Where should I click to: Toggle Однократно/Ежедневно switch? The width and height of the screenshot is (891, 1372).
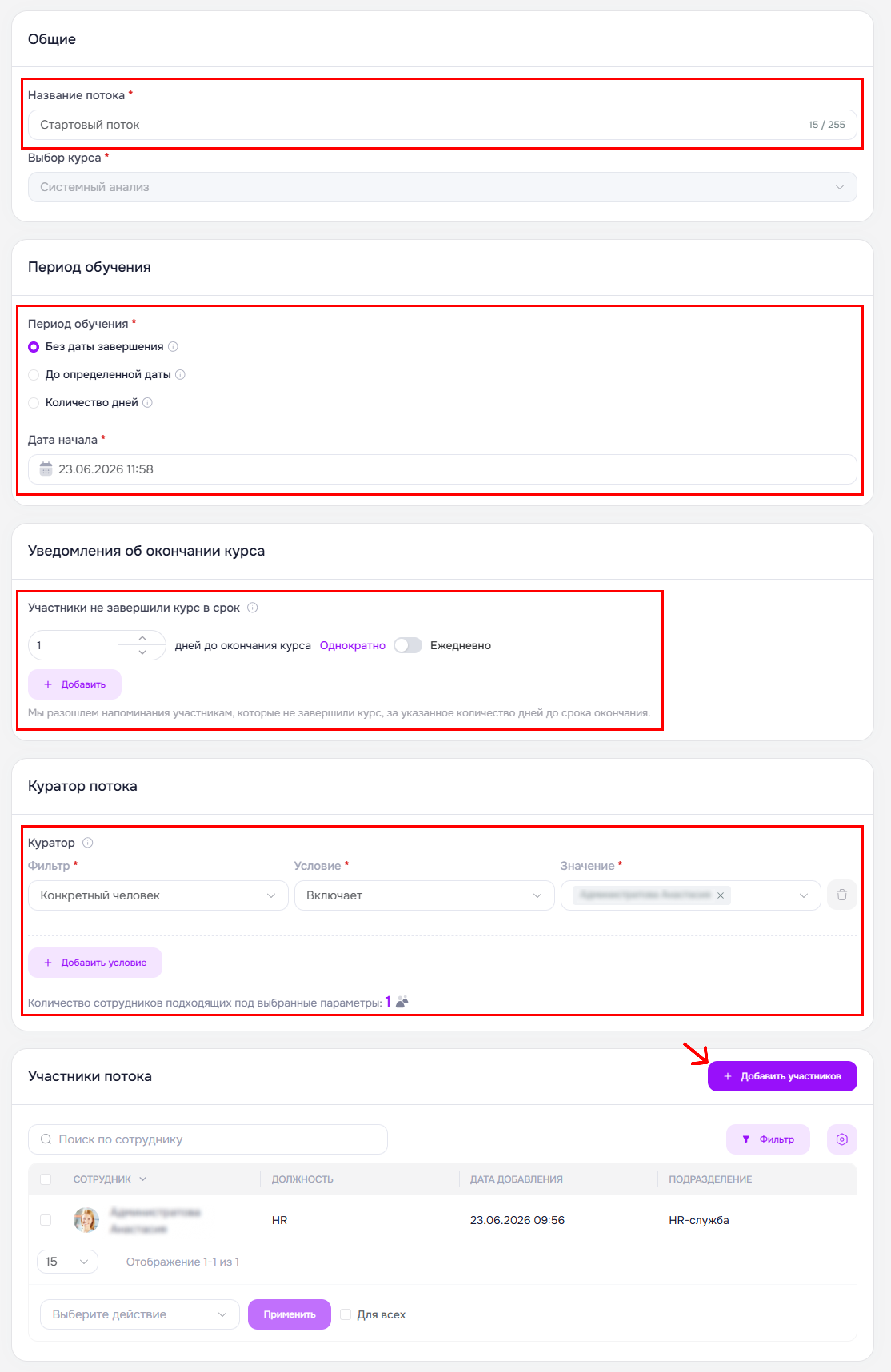tap(408, 645)
